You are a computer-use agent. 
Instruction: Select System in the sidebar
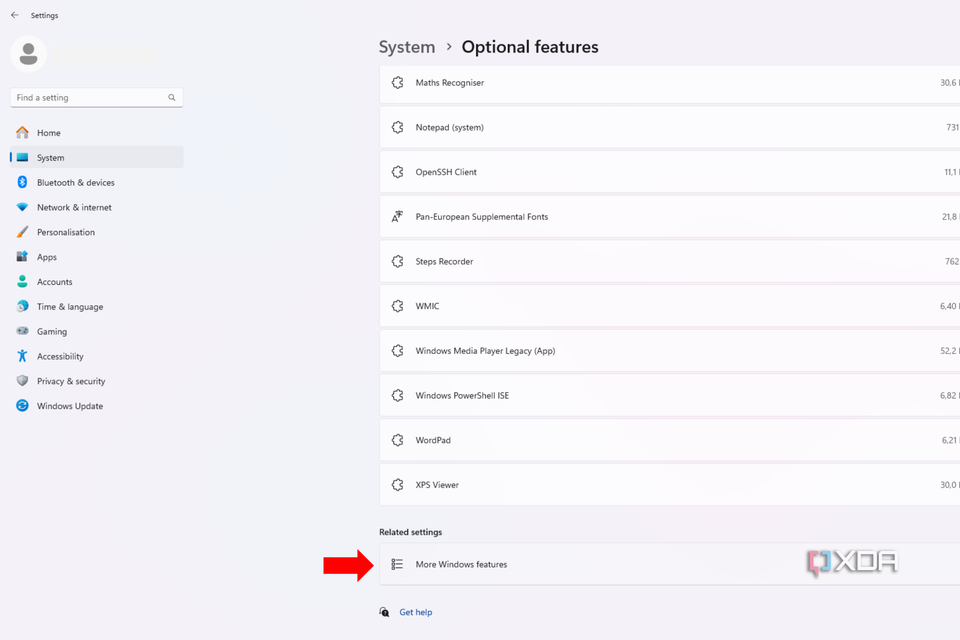(x=97, y=157)
